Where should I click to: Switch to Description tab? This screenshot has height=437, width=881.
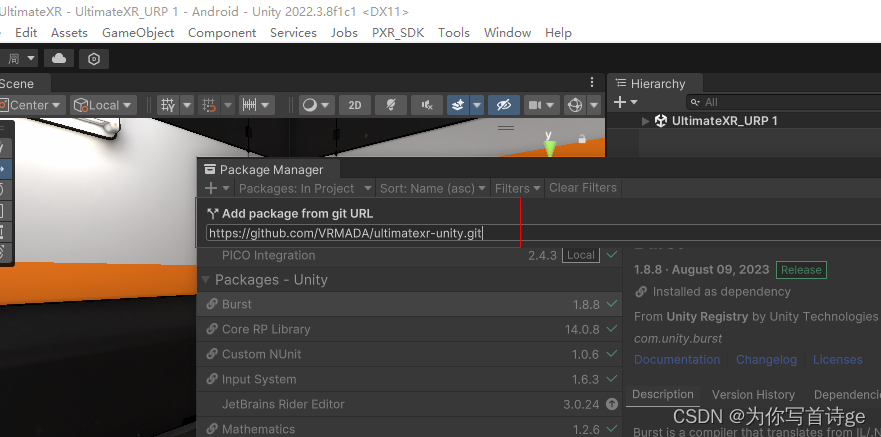662,394
